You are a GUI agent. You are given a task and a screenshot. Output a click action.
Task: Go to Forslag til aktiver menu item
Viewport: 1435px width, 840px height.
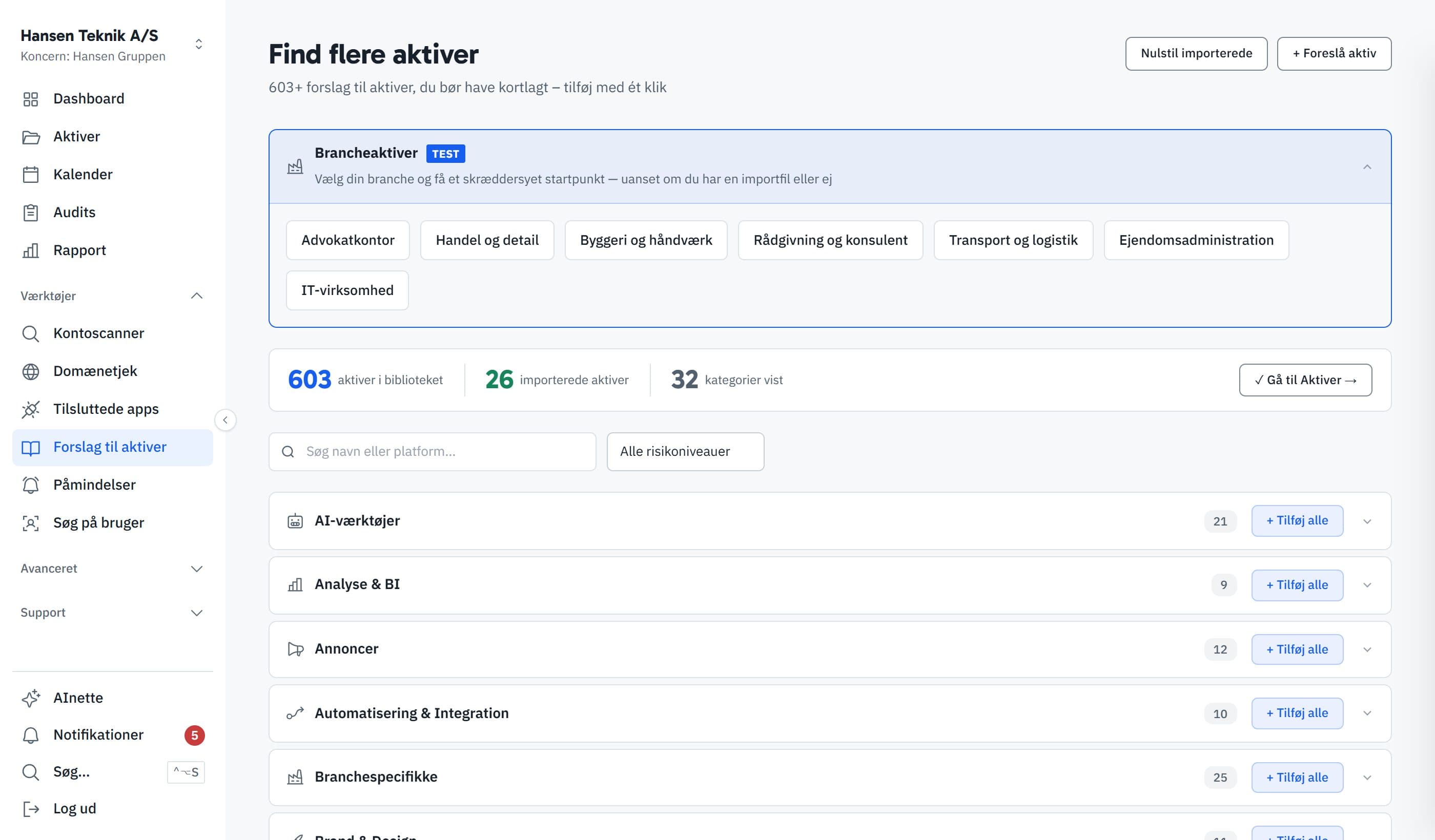[x=113, y=447]
